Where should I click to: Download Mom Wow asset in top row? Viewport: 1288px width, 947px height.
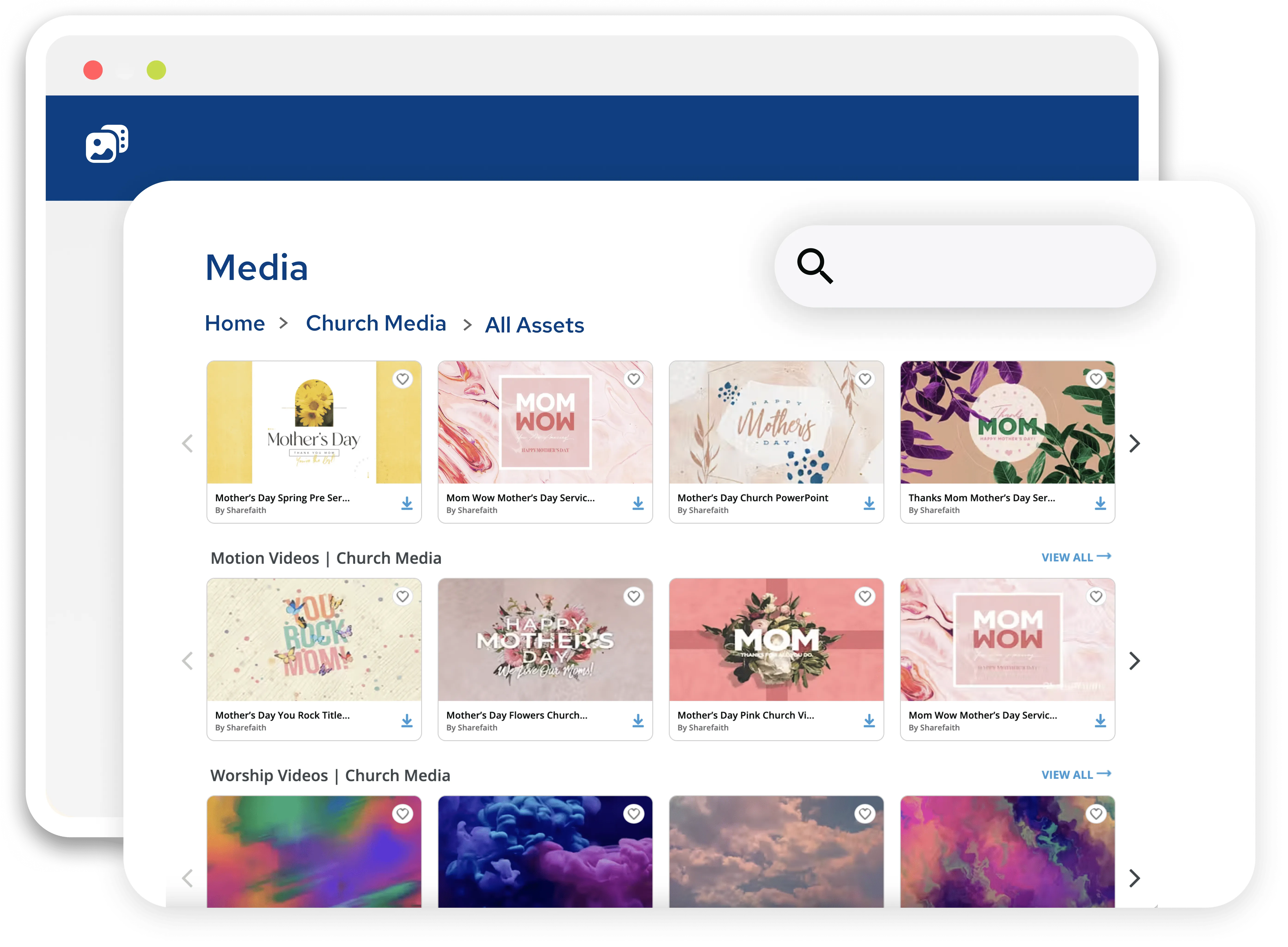pos(638,503)
